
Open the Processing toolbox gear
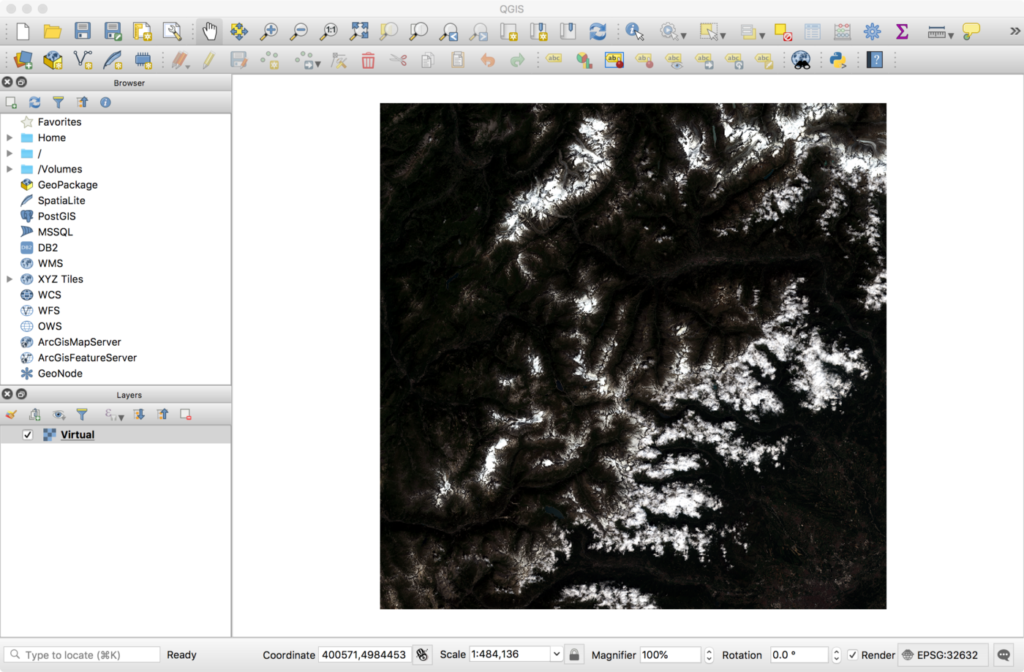872,31
